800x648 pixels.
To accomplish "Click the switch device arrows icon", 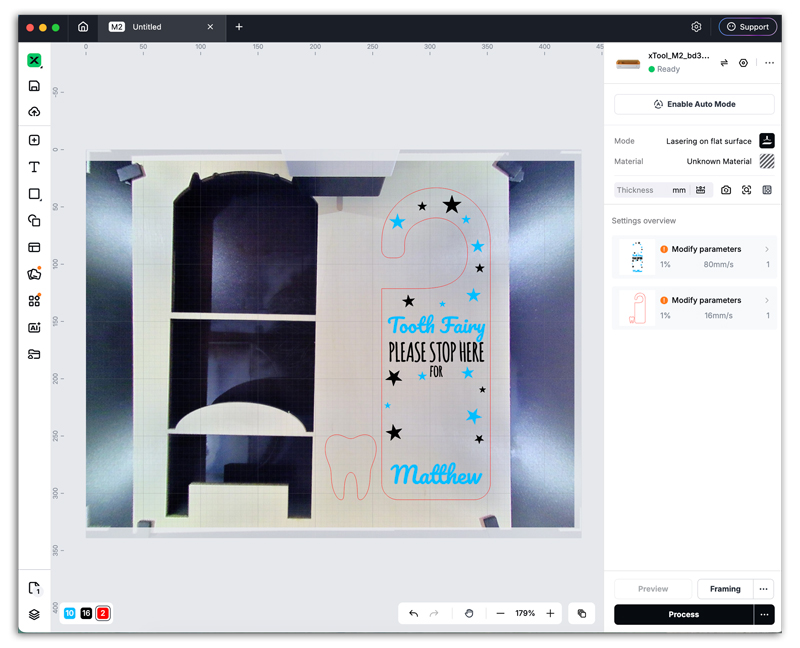I will (724, 63).
